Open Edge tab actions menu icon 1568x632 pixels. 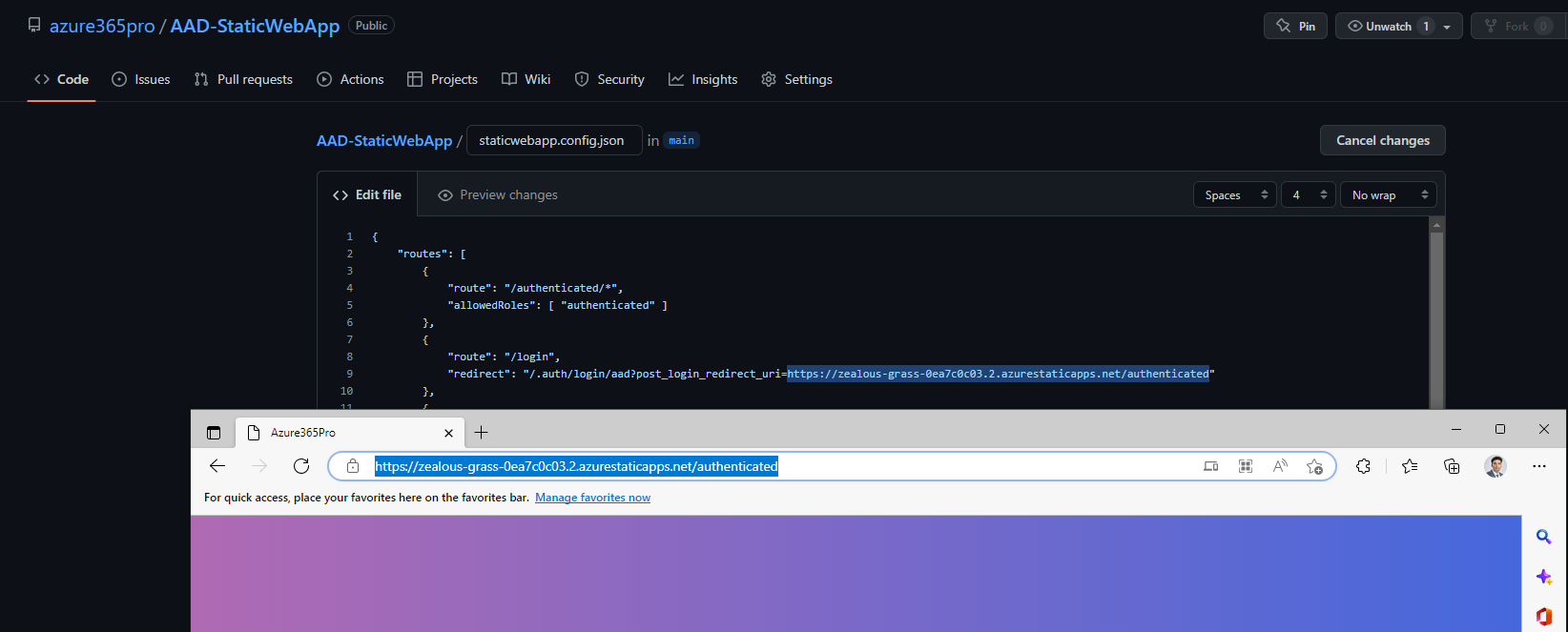point(214,433)
